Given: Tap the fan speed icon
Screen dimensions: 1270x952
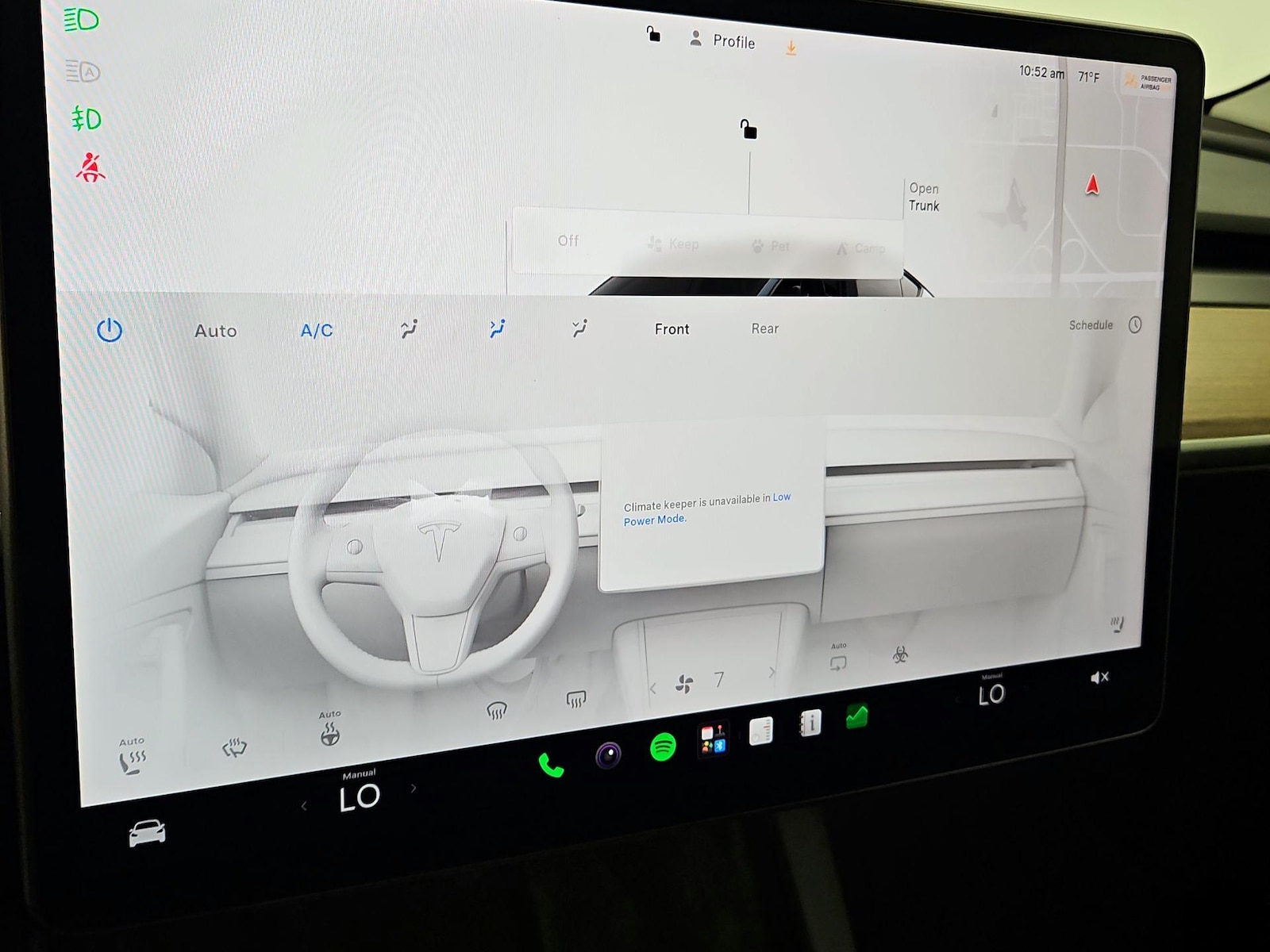Looking at the screenshot, I should click(x=684, y=683).
